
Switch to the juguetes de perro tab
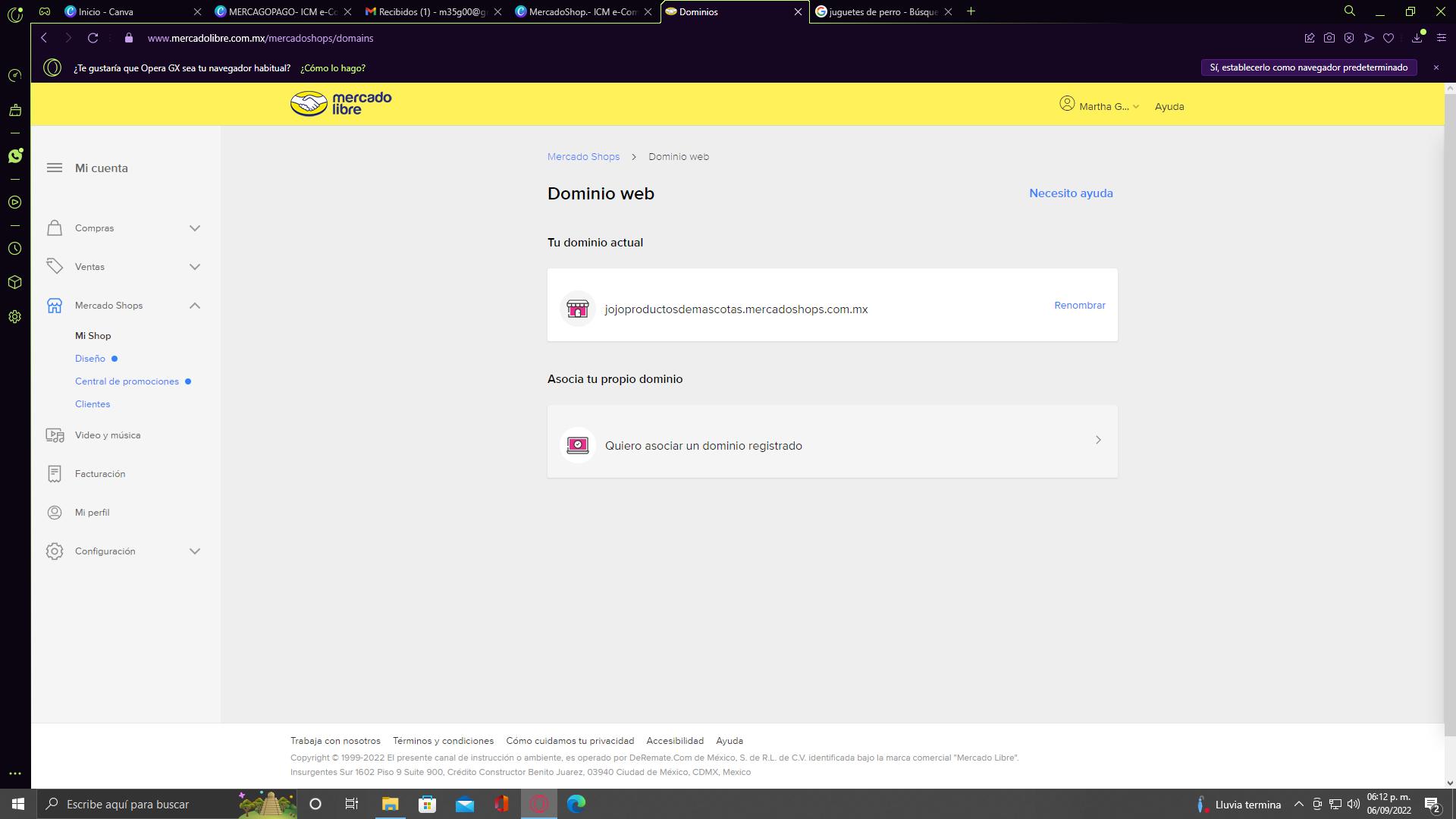pos(880,11)
